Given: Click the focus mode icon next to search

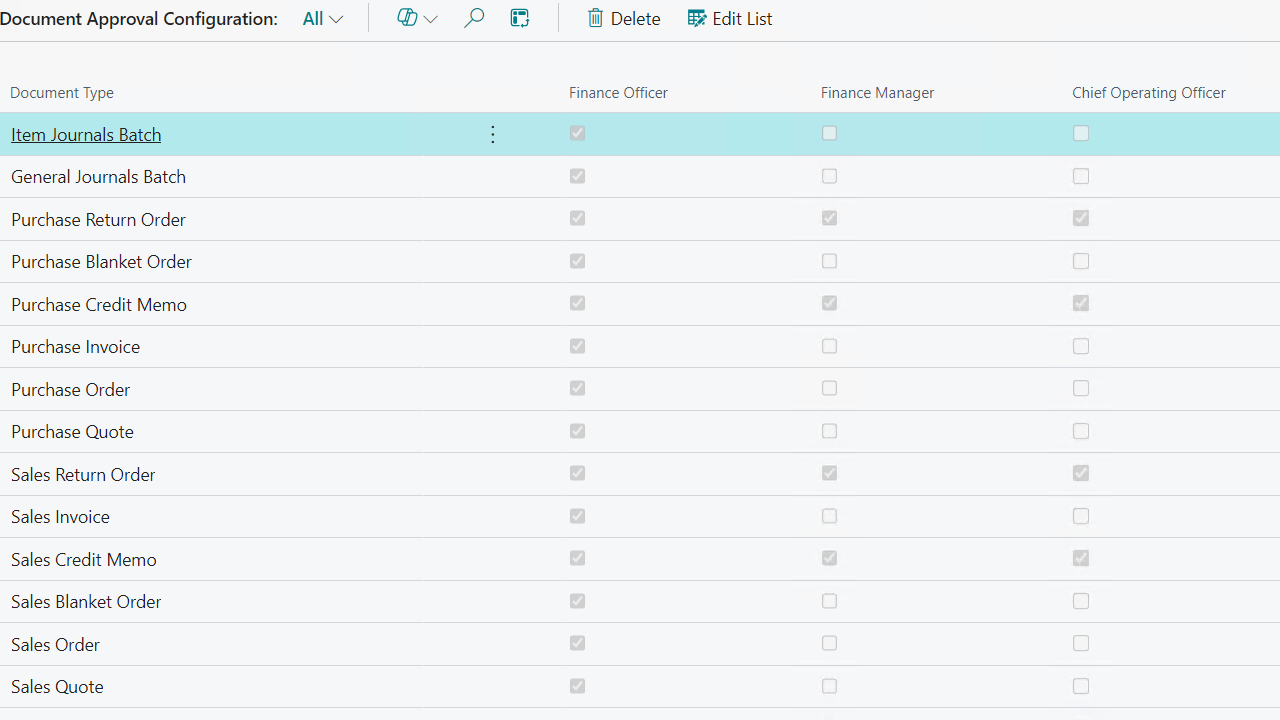Looking at the screenshot, I should pos(519,18).
